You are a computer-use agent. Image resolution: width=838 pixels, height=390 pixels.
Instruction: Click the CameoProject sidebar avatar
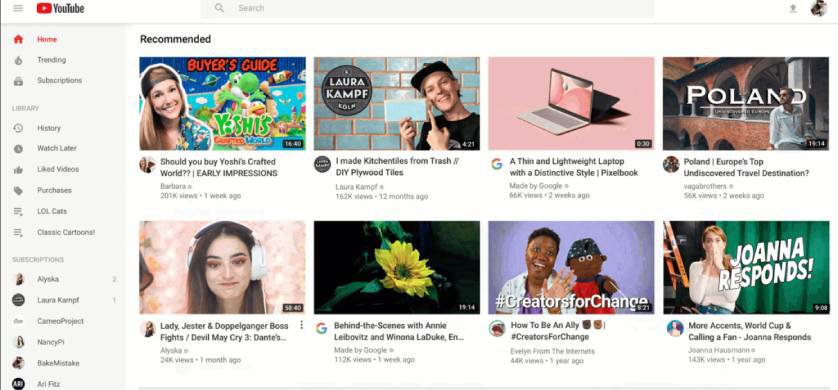pyautogui.click(x=19, y=321)
